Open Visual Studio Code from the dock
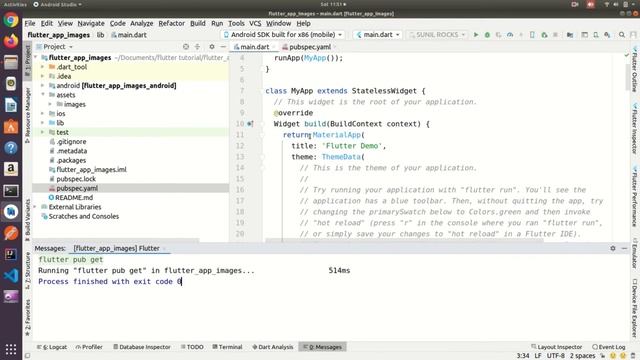This screenshot has height=360, width=640. click(11, 276)
